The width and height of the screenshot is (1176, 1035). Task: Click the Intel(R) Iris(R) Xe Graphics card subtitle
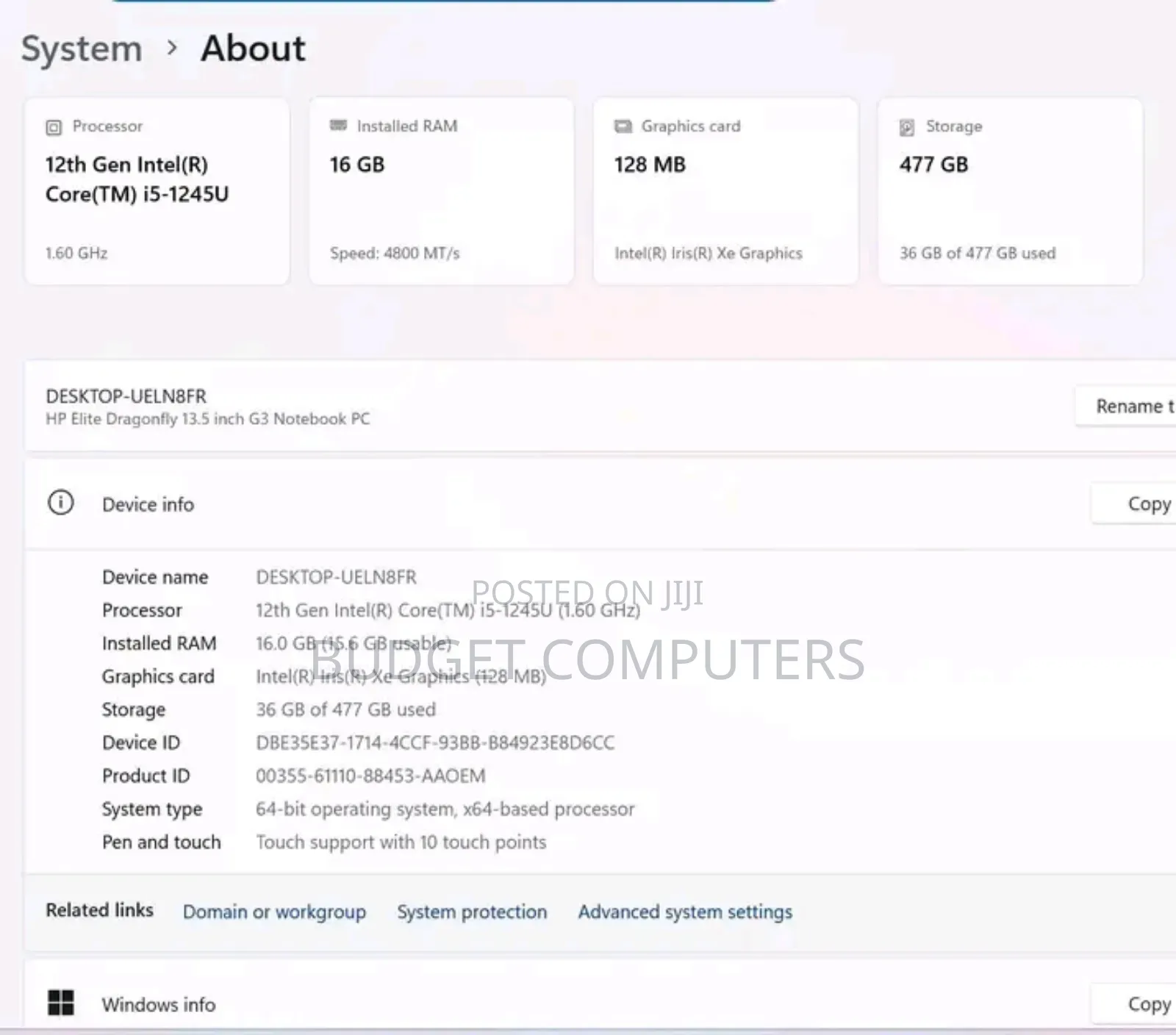(709, 253)
